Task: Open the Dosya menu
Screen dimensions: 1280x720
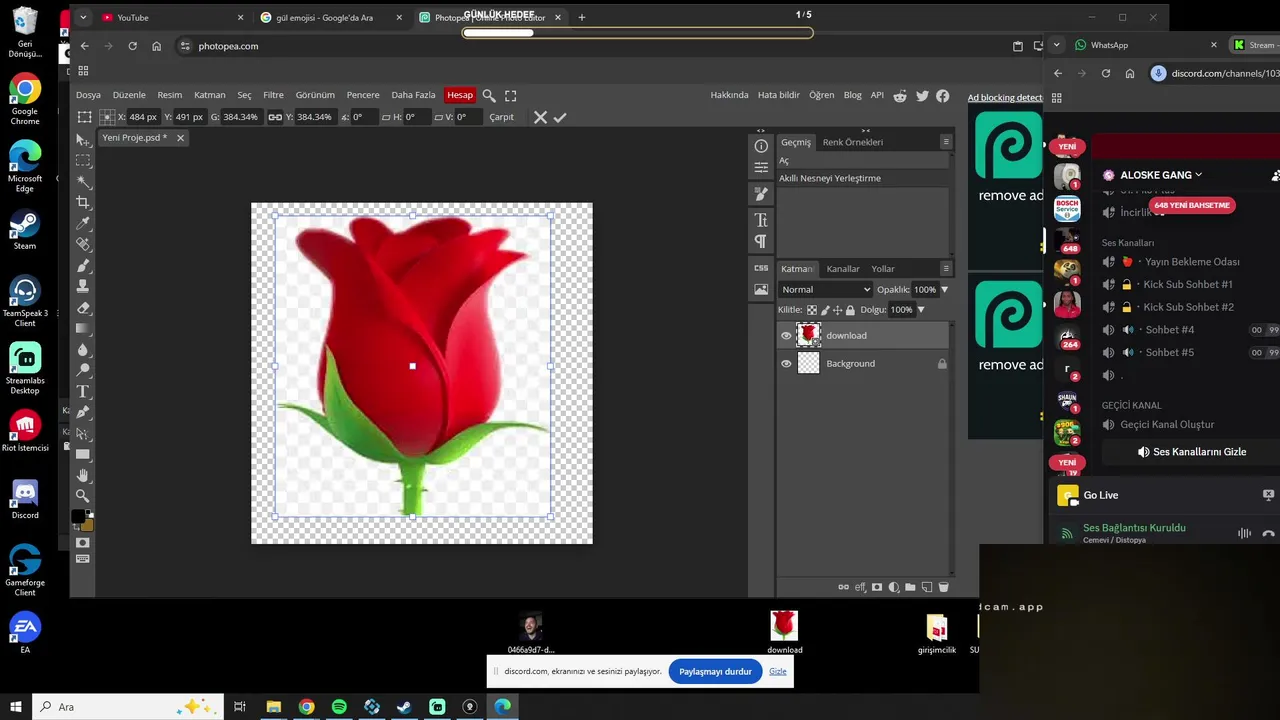Action: pyautogui.click(x=88, y=95)
